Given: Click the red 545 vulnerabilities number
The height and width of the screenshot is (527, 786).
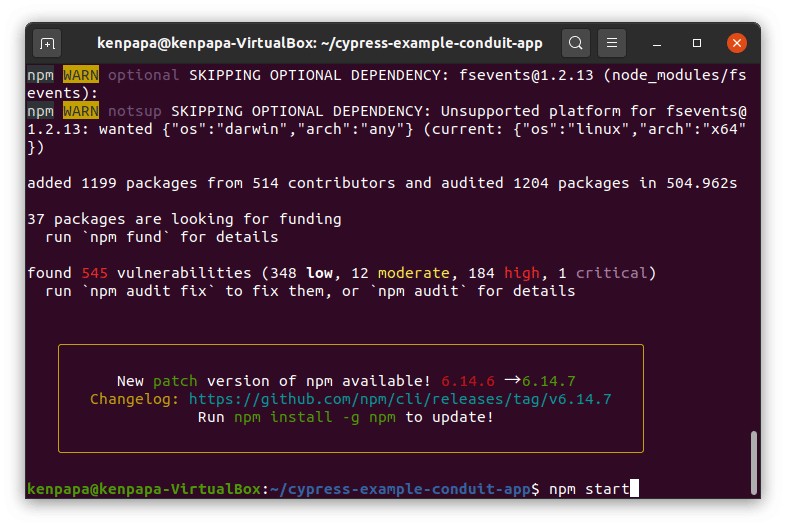Looking at the screenshot, I should point(90,273).
